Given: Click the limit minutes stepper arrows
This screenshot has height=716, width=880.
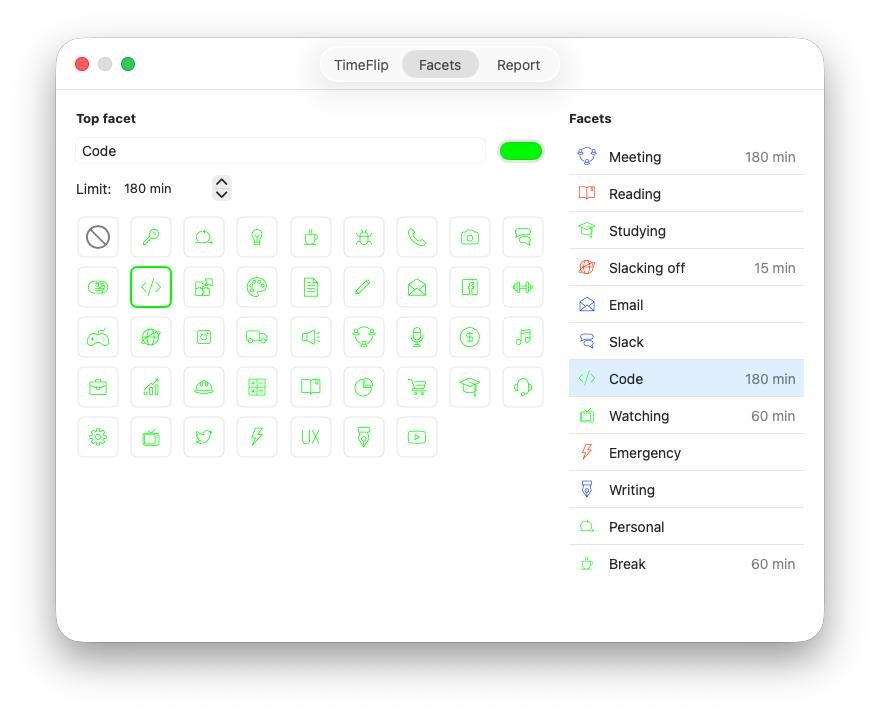Looking at the screenshot, I should (222, 188).
